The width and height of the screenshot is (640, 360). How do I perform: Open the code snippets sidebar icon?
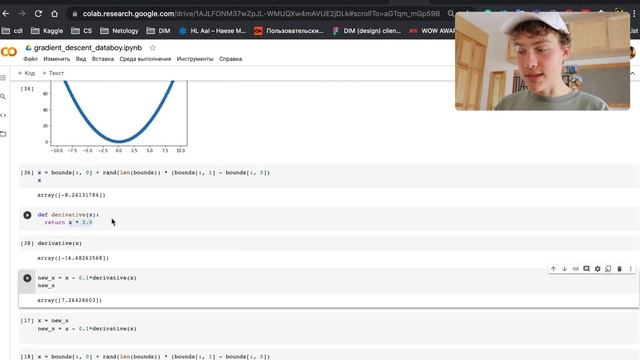(3, 115)
